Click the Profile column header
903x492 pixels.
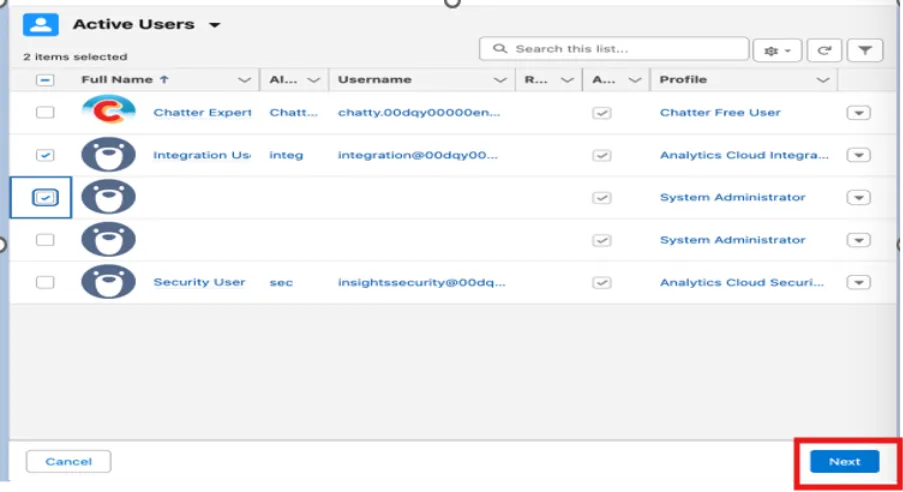683,80
